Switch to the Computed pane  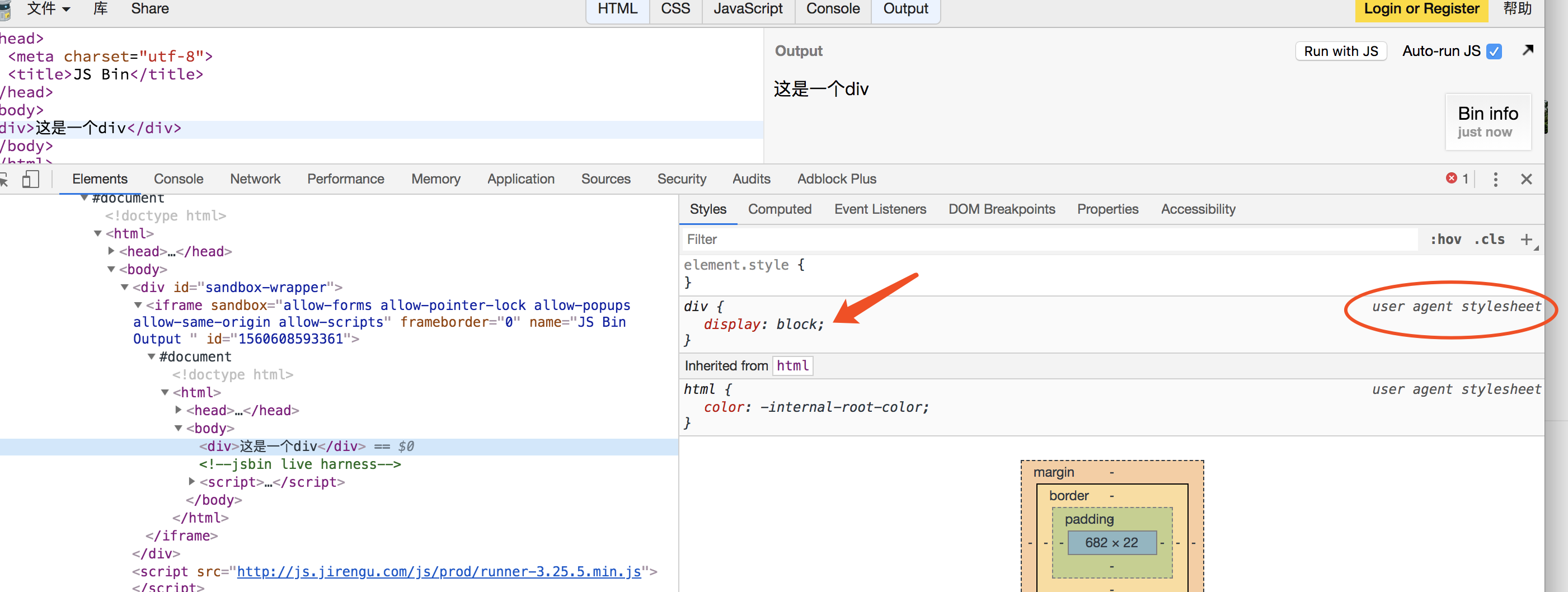pyautogui.click(x=780, y=209)
